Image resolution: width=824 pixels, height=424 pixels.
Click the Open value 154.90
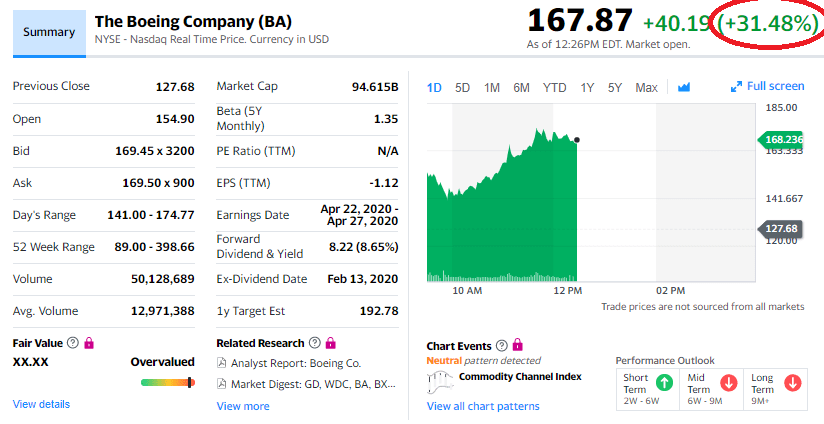(175, 119)
